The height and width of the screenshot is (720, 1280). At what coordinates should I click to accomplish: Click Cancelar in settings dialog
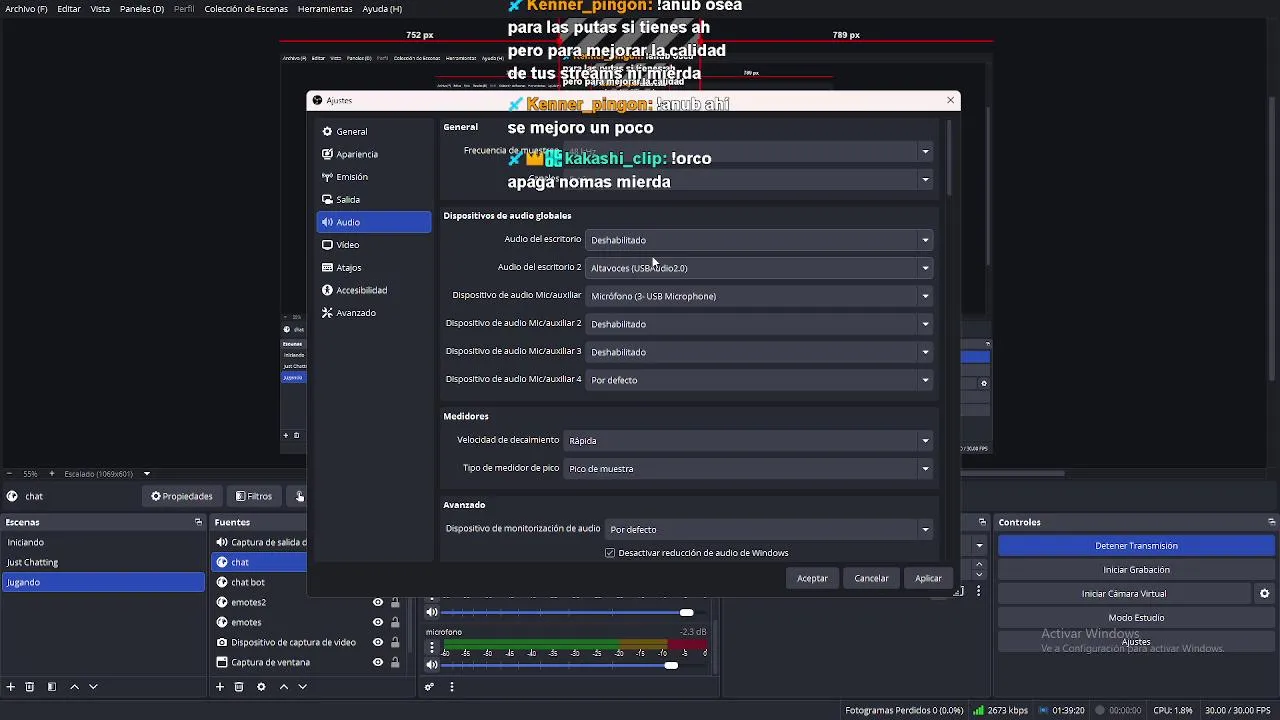[x=871, y=578]
